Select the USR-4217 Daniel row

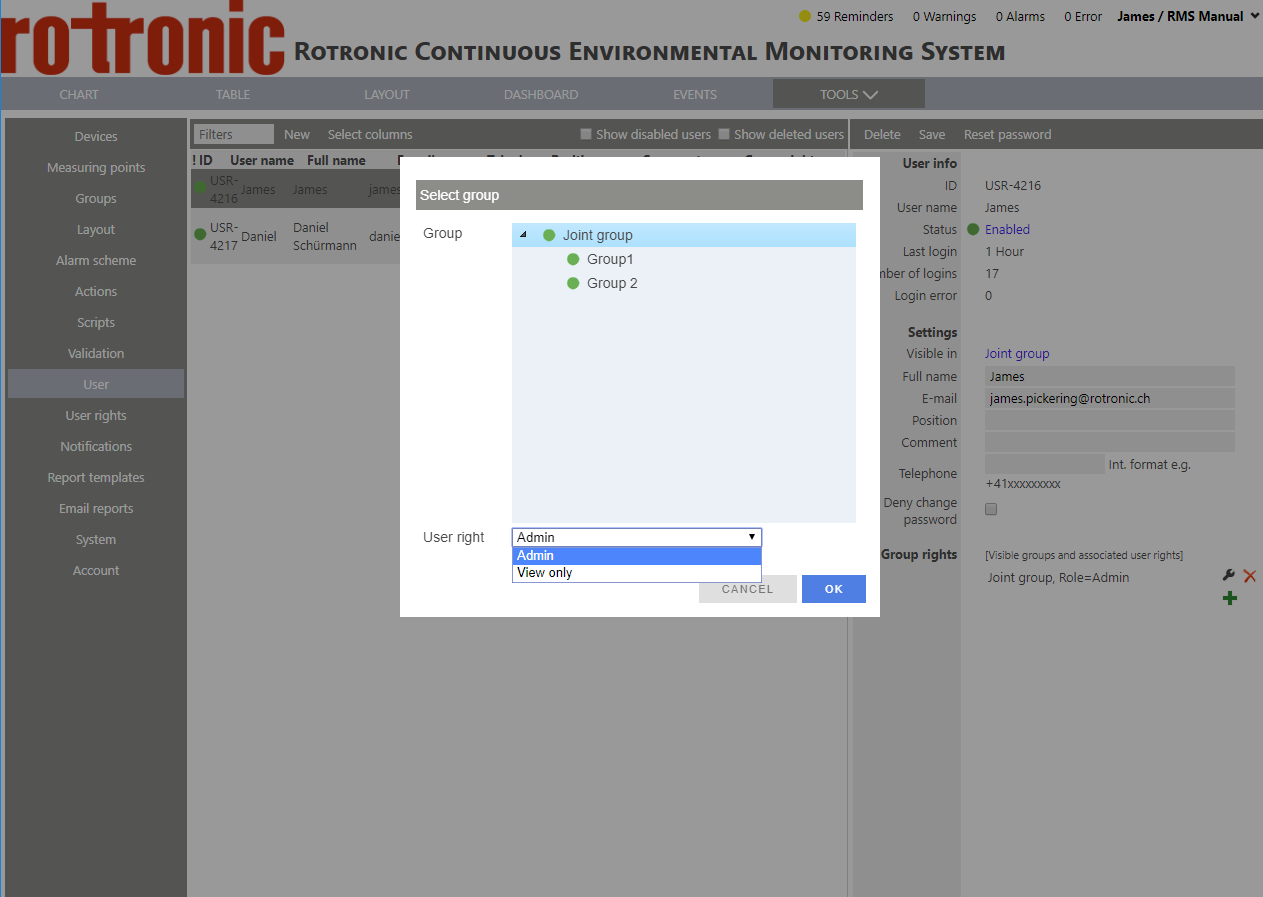point(296,236)
